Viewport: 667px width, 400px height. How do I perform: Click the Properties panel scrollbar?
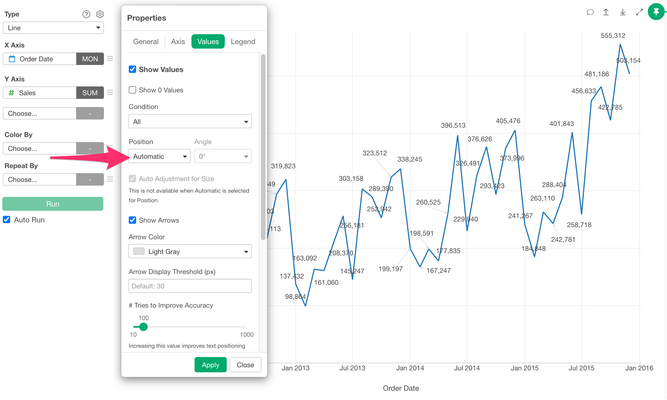(263, 147)
